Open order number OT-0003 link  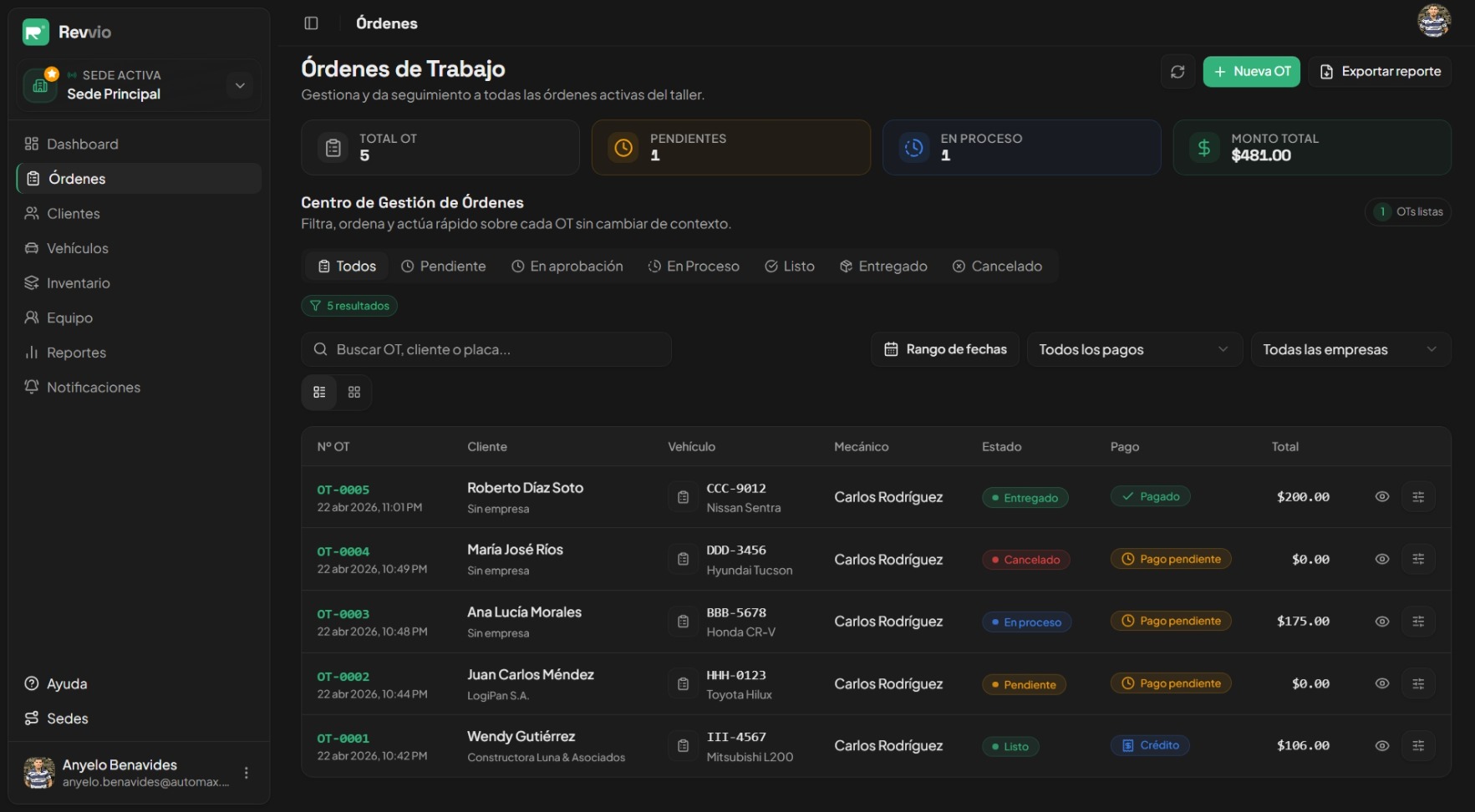pyautogui.click(x=343, y=615)
